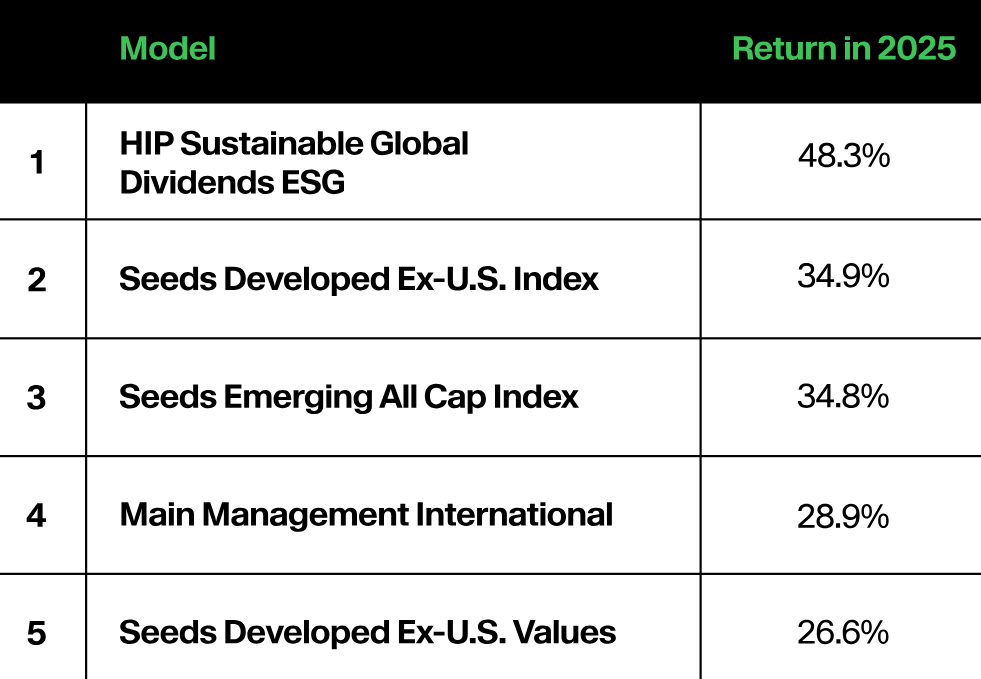
Task: Select rank number 5
Action: coord(37,633)
